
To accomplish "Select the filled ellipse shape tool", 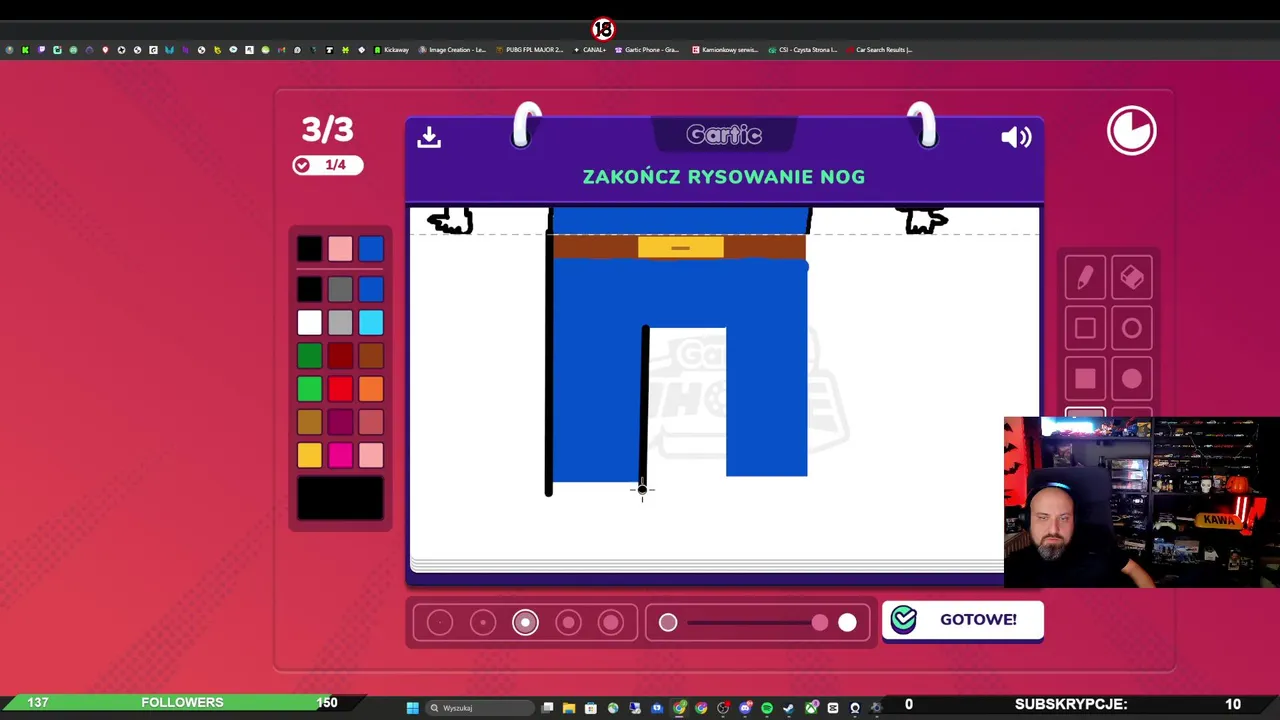I will (1132, 379).
